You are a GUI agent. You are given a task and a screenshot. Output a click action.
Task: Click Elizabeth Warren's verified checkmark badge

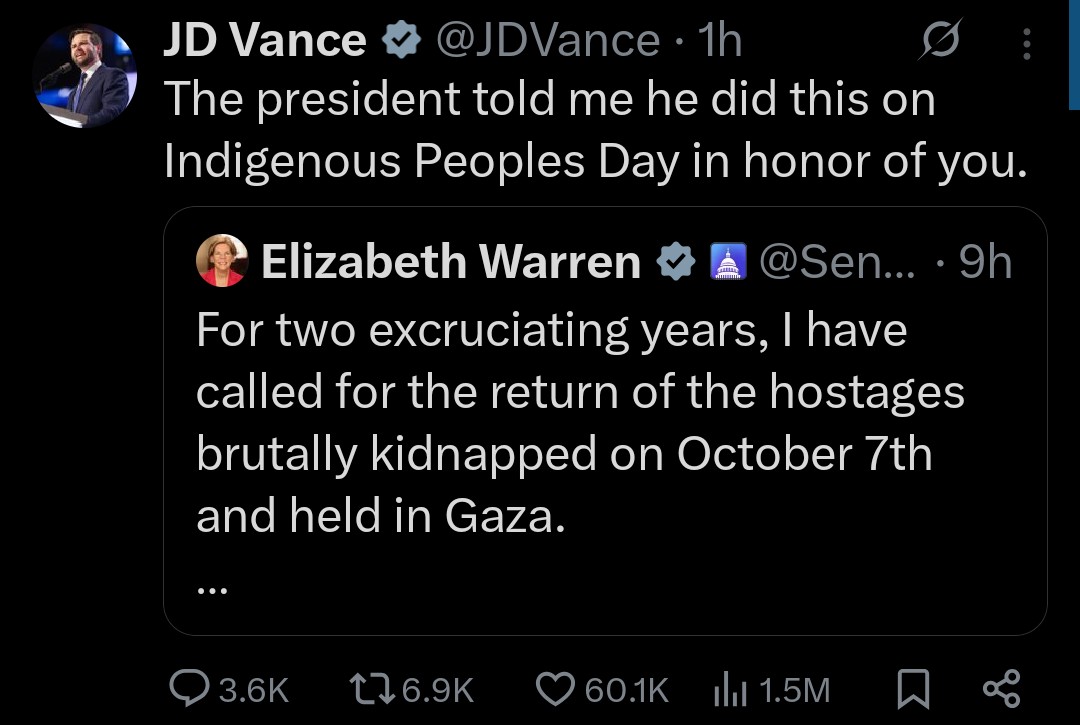pos(676,262)
